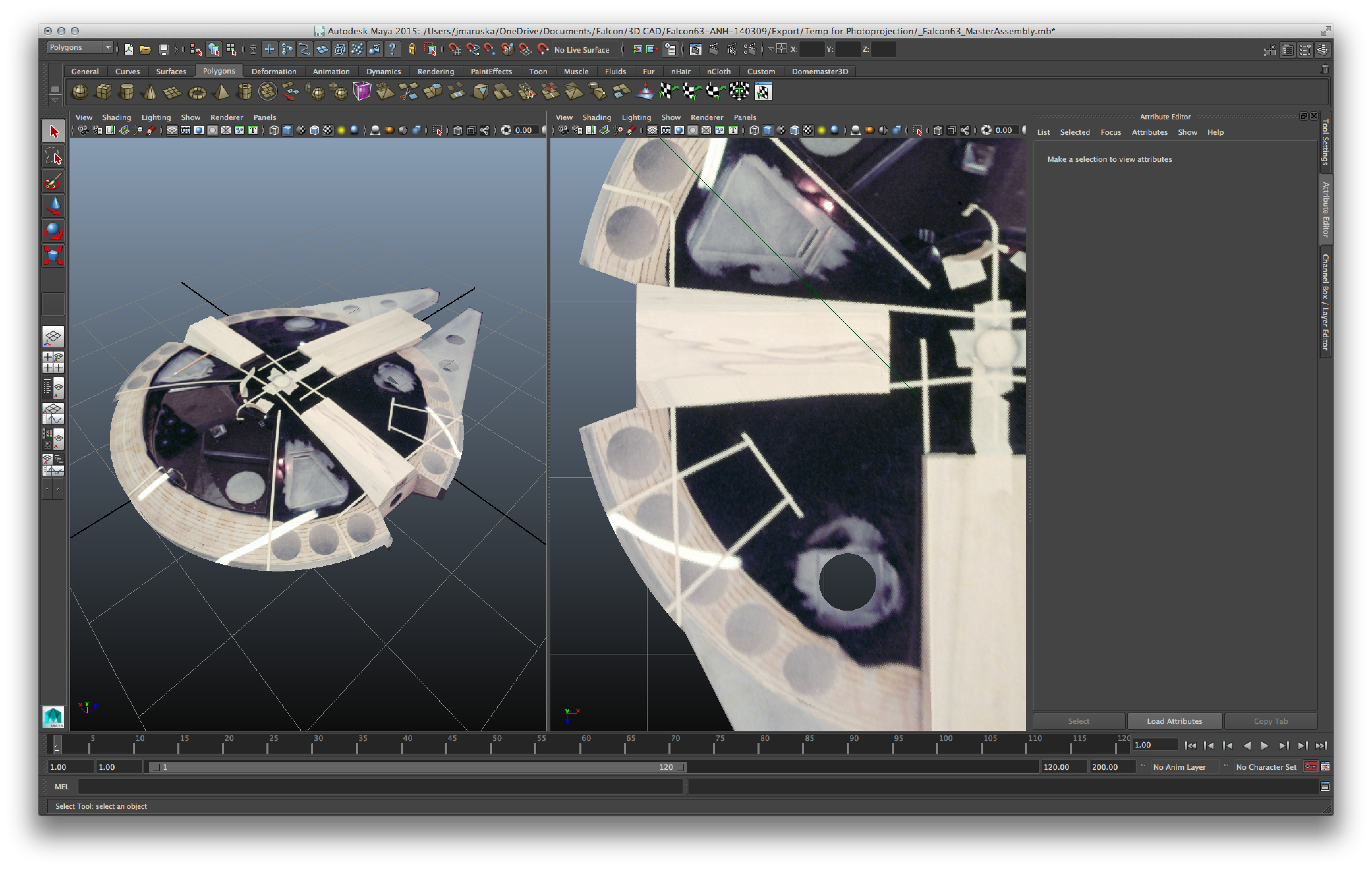Toggle X-ray mode in left viewport
The width and height of the screenshot is (1372, 869).
(x=458, y=131)
